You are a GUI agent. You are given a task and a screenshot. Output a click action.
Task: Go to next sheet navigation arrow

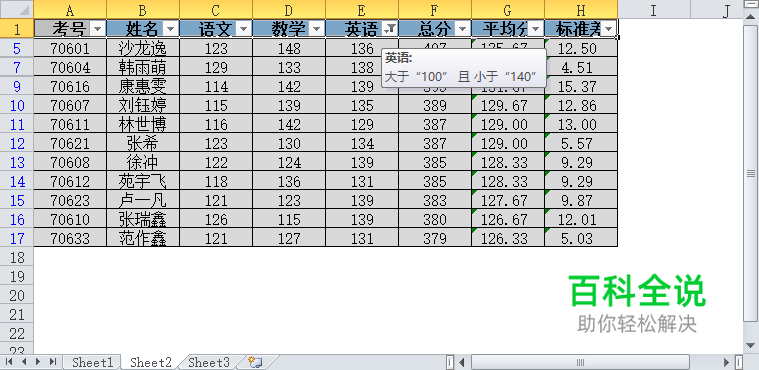(x=38, y=362)
